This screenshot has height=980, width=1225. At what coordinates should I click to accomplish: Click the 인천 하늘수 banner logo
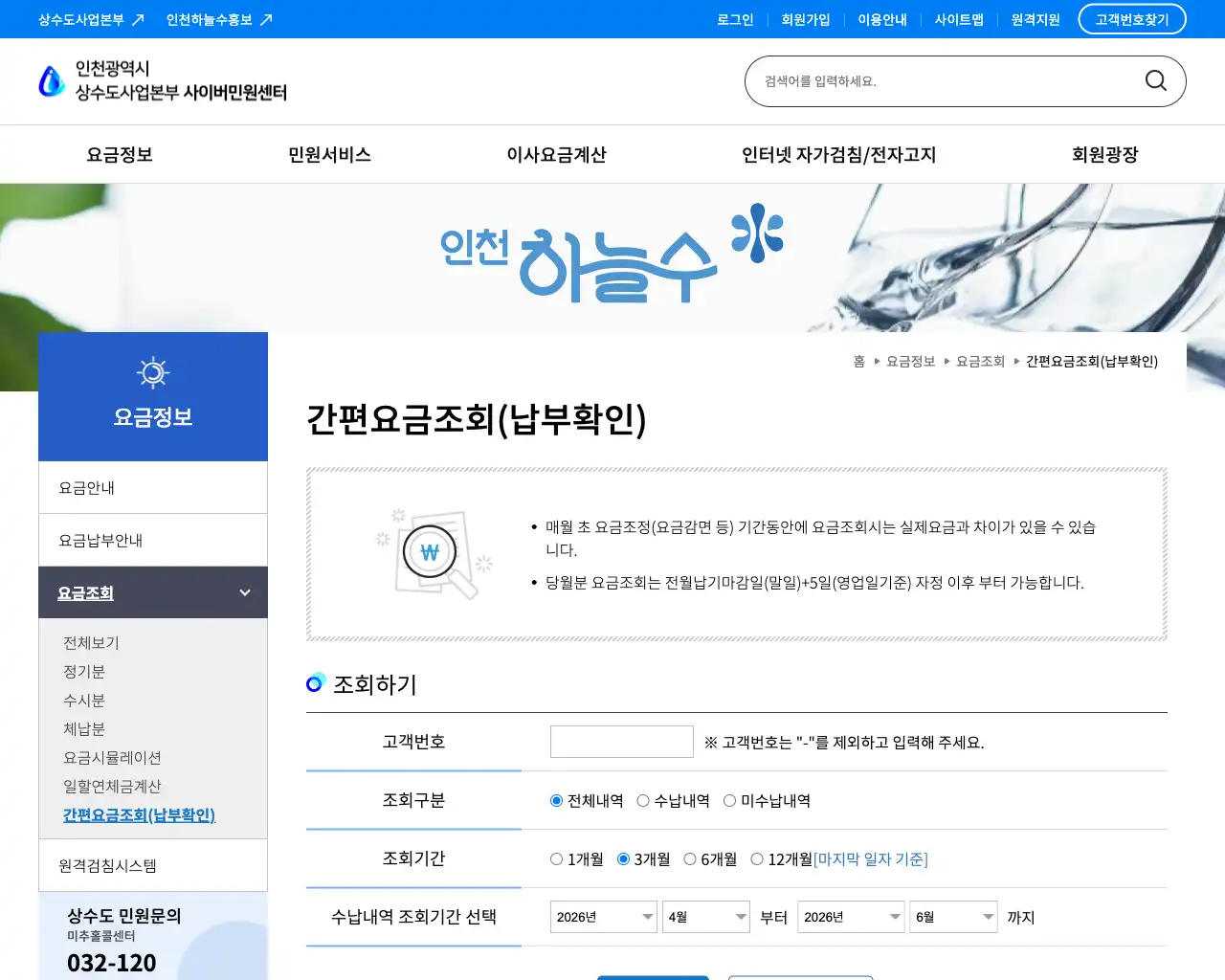pos(612,252)
